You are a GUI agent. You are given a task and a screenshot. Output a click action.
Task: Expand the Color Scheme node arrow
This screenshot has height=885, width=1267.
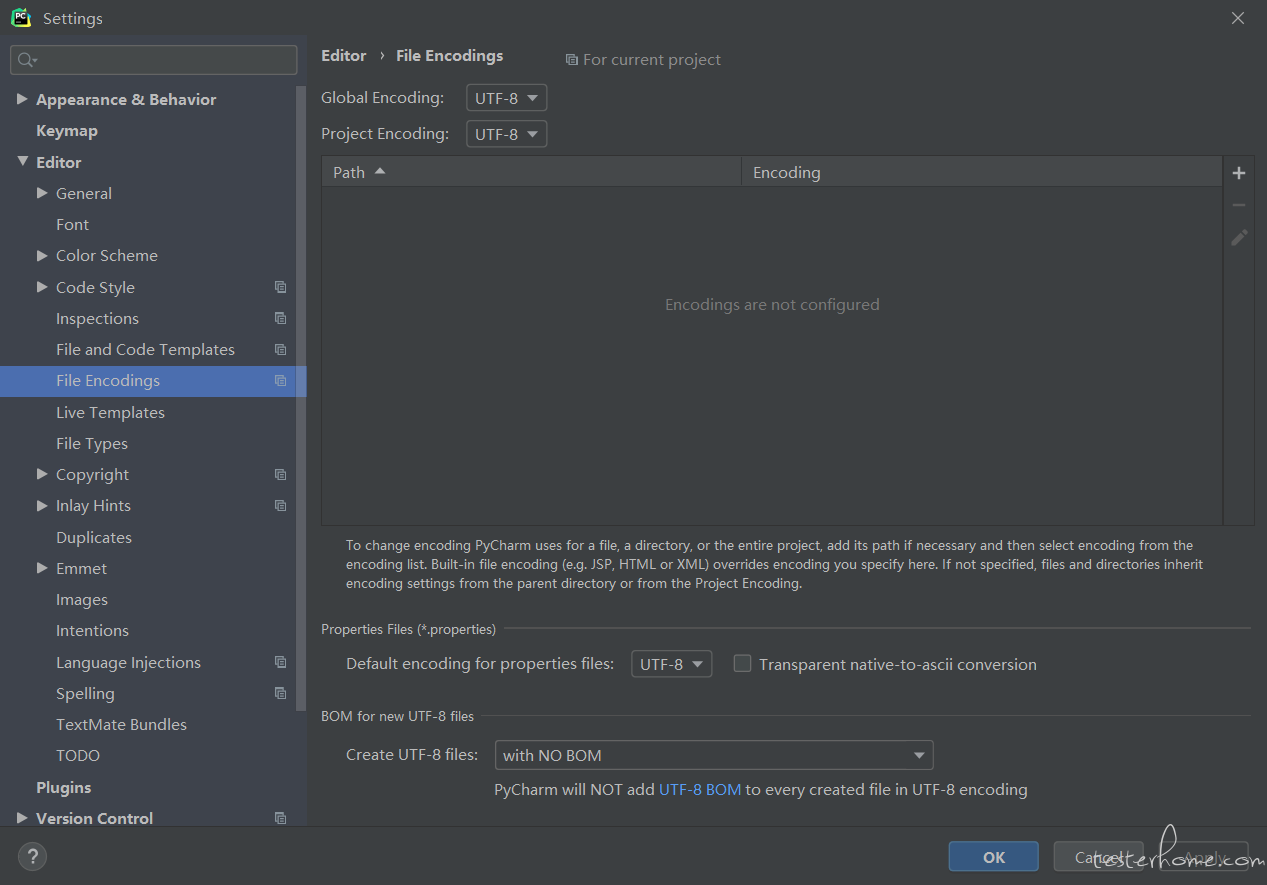42,255
